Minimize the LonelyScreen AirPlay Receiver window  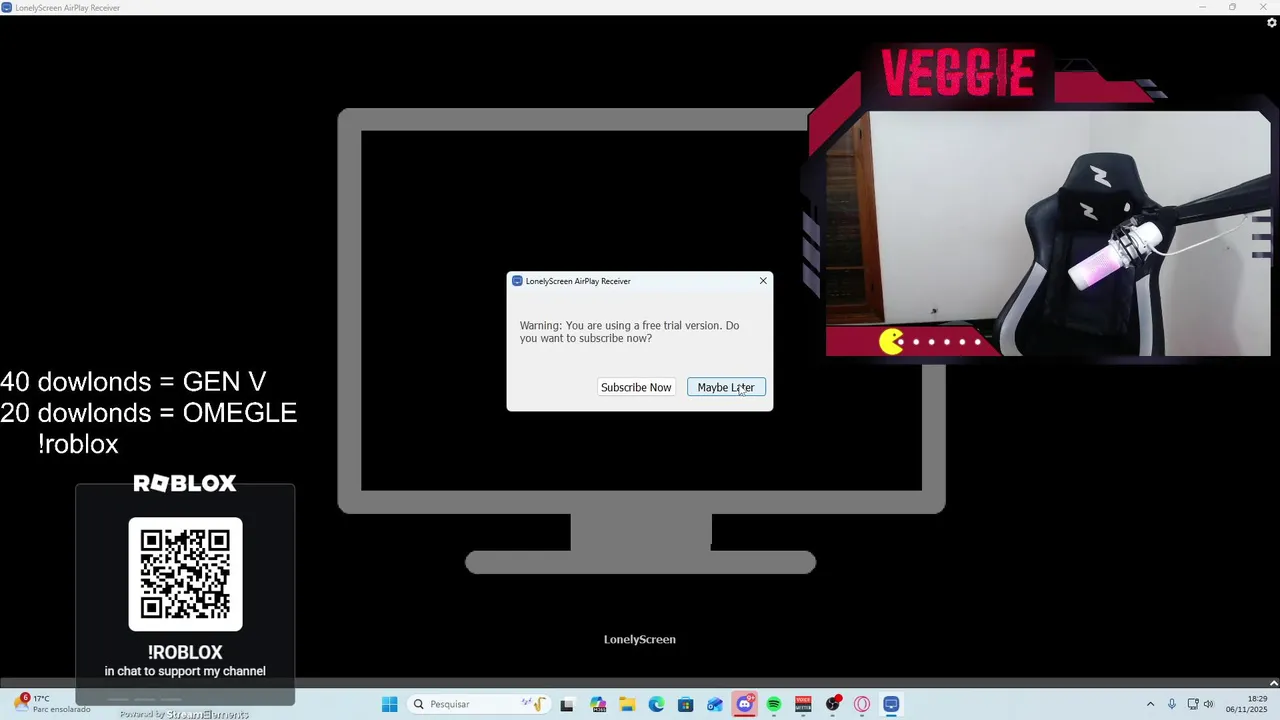(1203, 7)
